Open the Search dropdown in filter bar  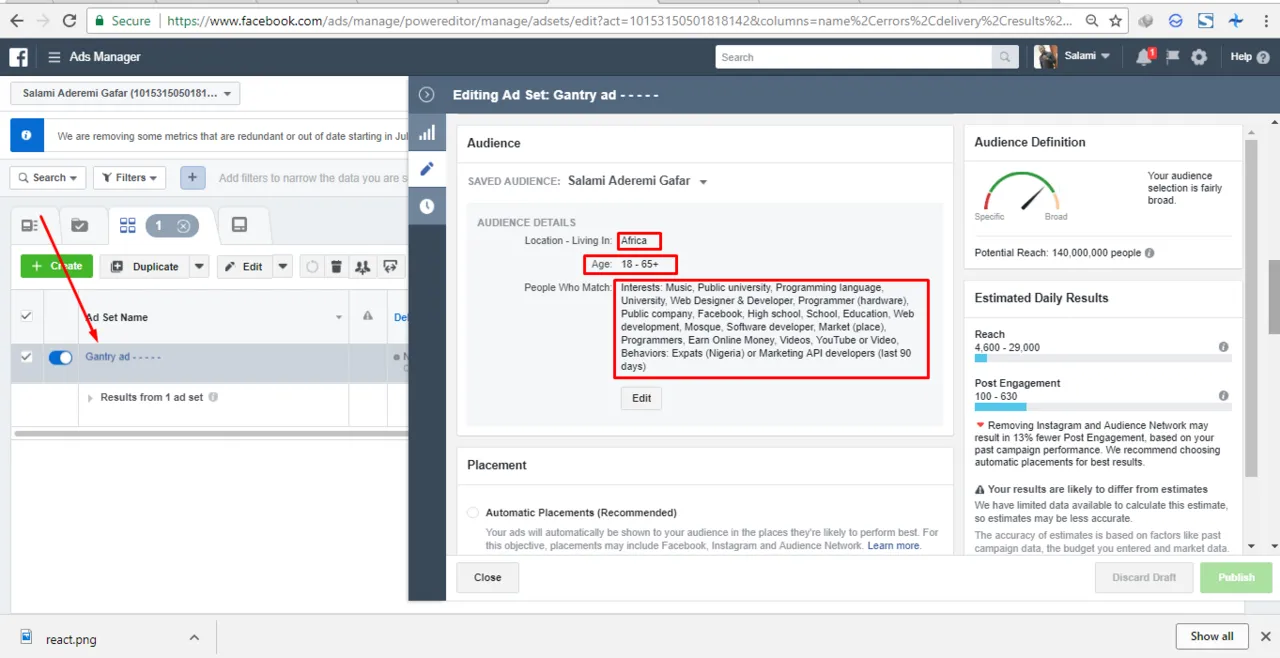click(x=48, y=178)
